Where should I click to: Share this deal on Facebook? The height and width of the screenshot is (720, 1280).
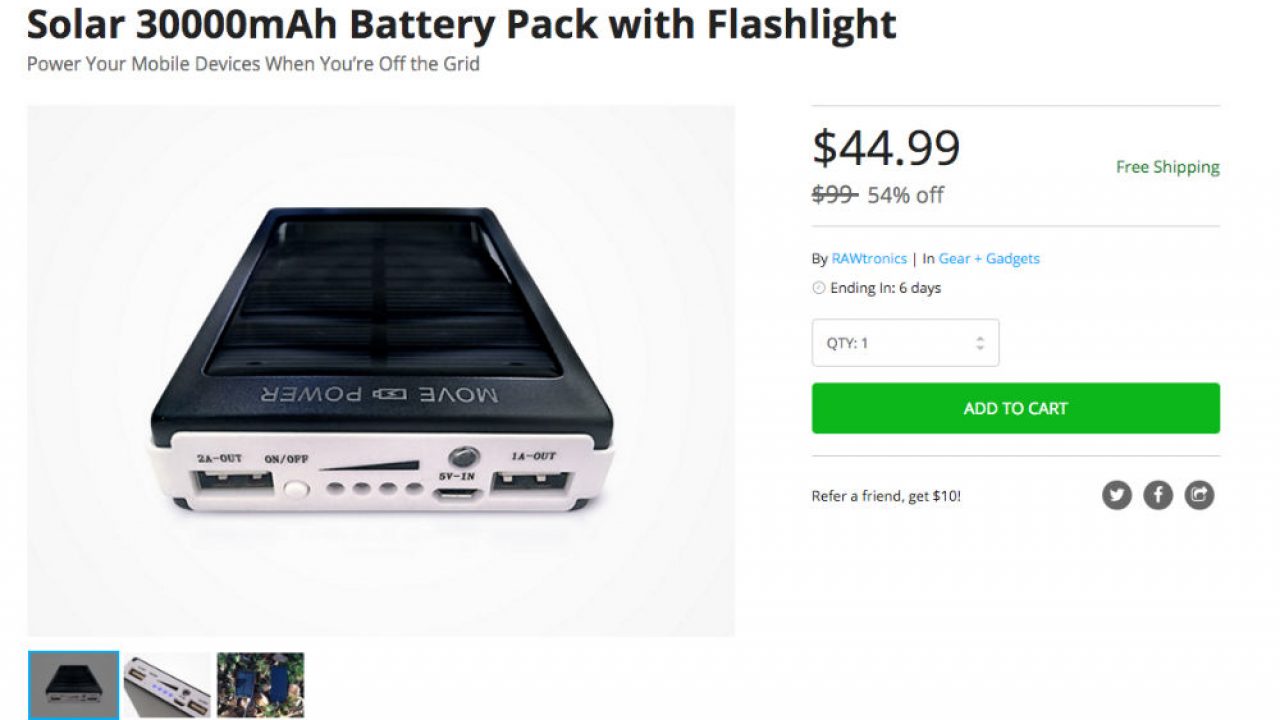tap(1158, 495)
